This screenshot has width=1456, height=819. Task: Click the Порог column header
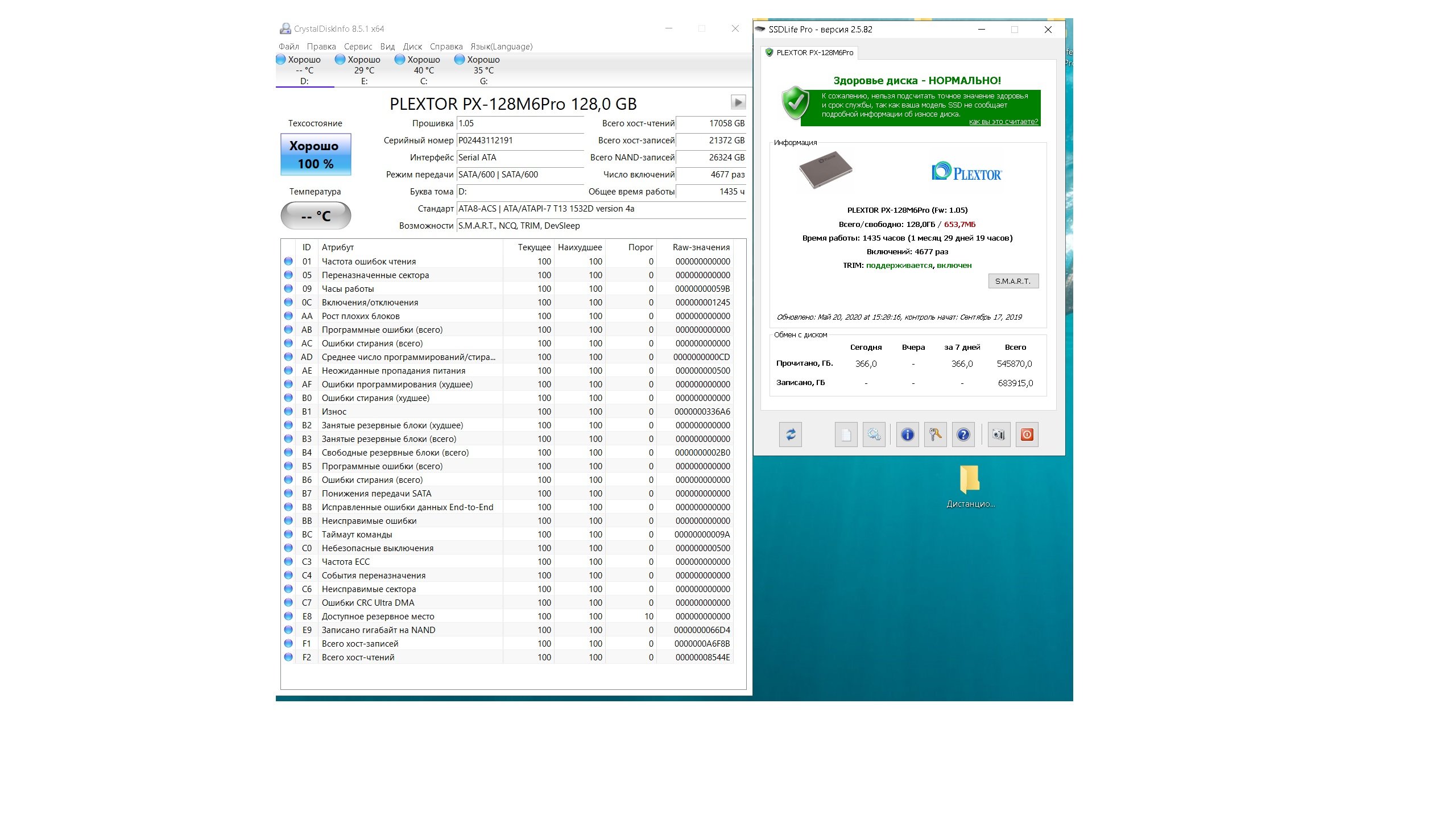(x=631, y=247)
